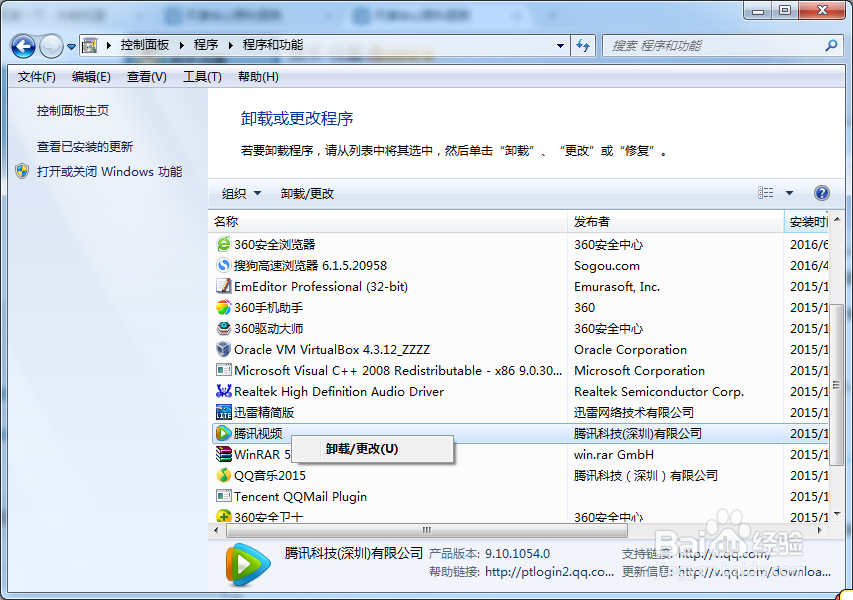853x600 pixels.
Task: Click the large 腾讯视频 details pane icon
Action: point(248,565)
